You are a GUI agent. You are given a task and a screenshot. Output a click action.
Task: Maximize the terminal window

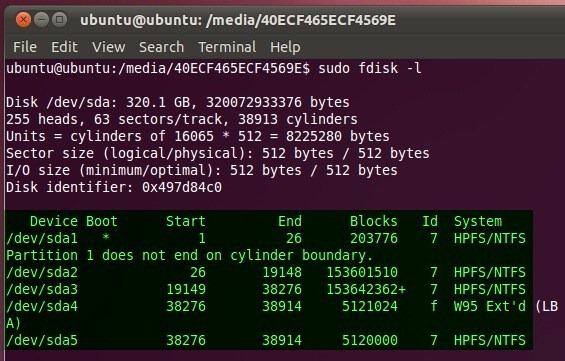pos(59,19)
